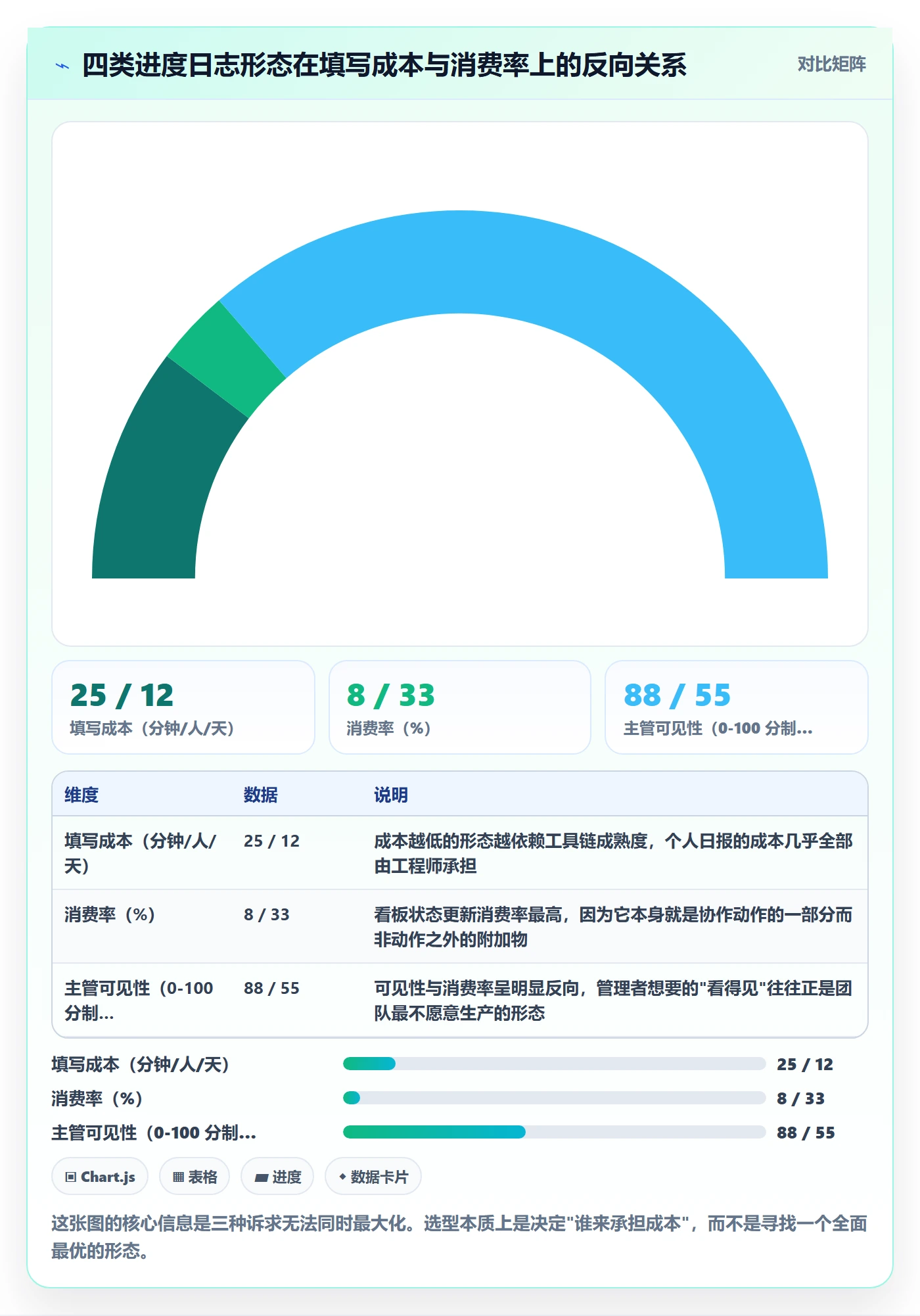Click the chart title 四类进度日志形态
Image resolution: width=920 pixels, height=1316 pixels.
[x=384, y=65]
